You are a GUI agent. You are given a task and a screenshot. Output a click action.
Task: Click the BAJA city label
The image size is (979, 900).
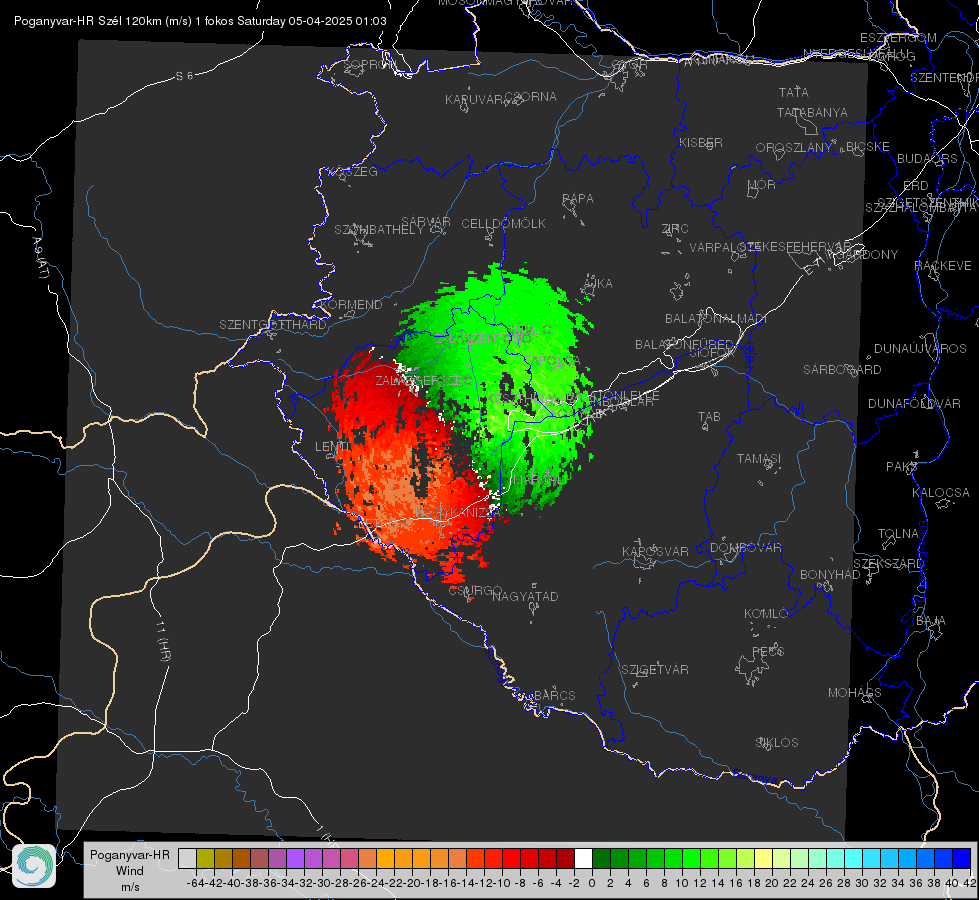pos(931,620)
